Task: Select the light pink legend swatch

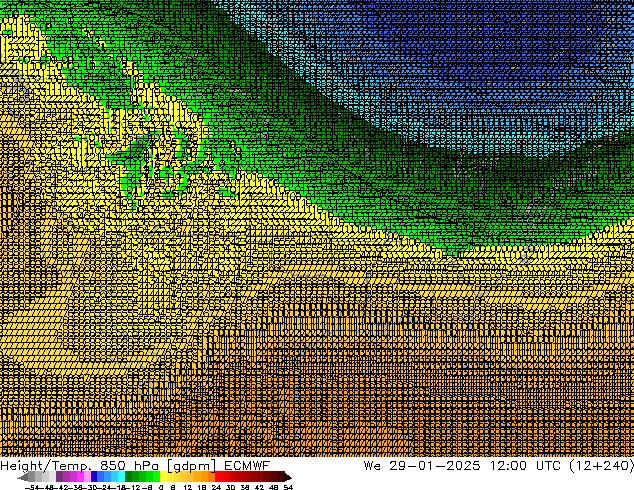Action: tap(87, 477)
